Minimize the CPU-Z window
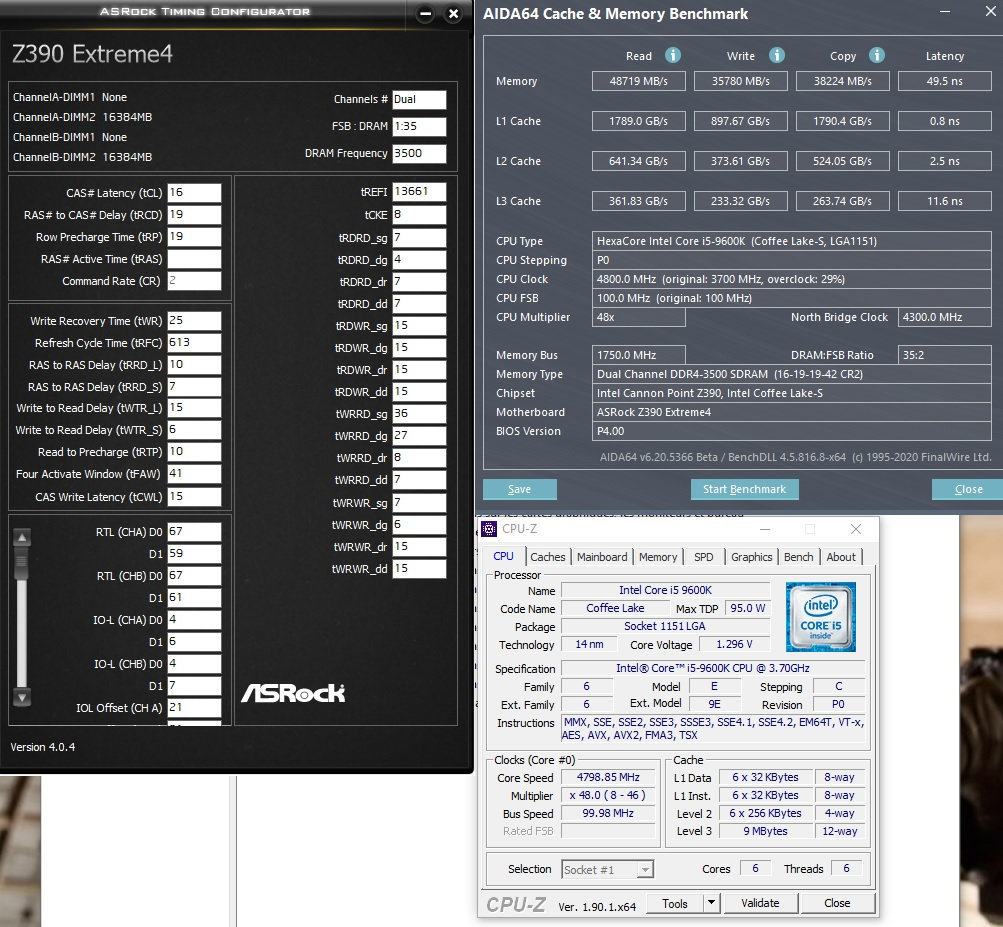Image resolution: width=1003 pixels, height=927 pixels. [x=765, y=529]
